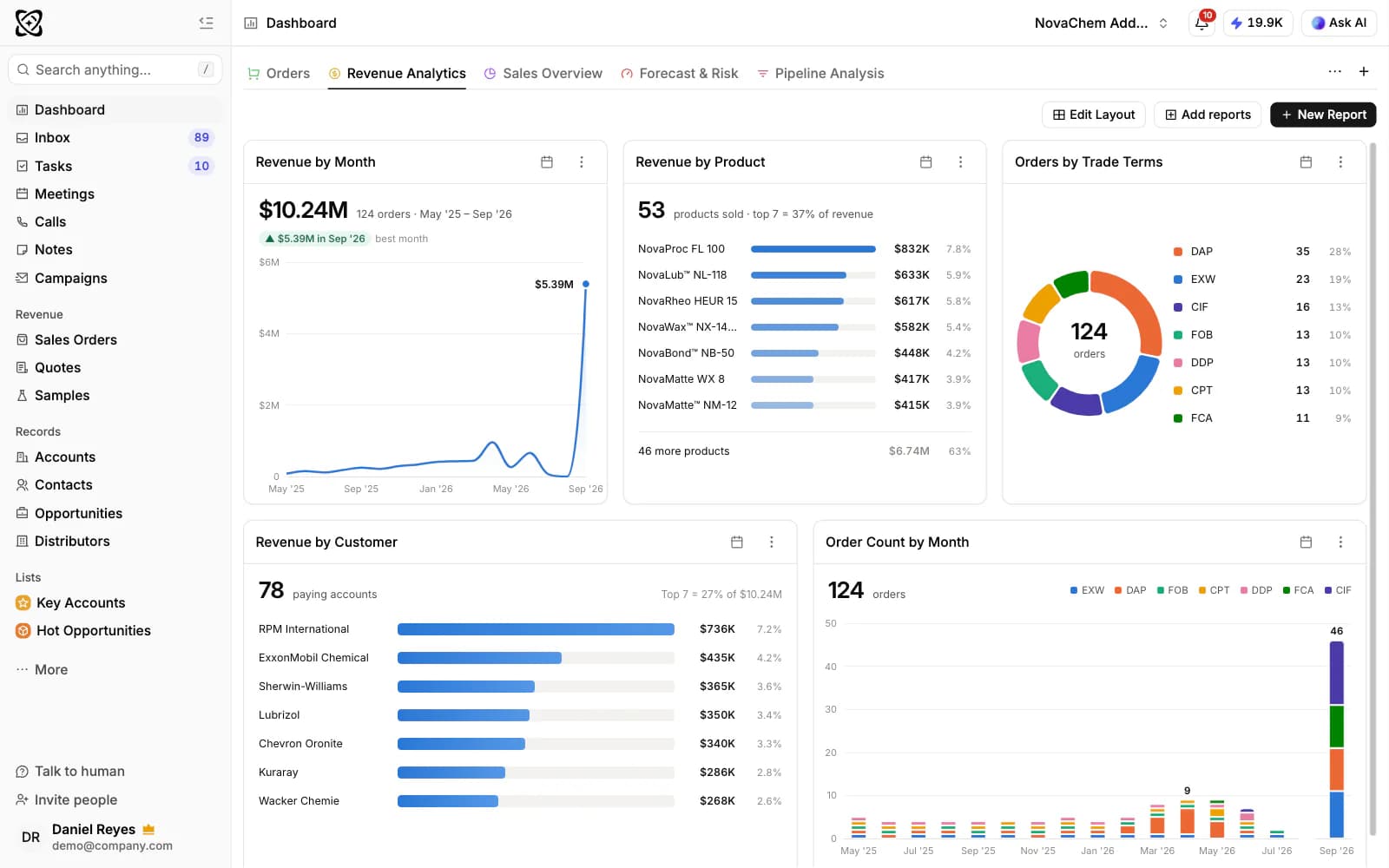Open tab bar more options ellipsis

tap(1335, 71)
